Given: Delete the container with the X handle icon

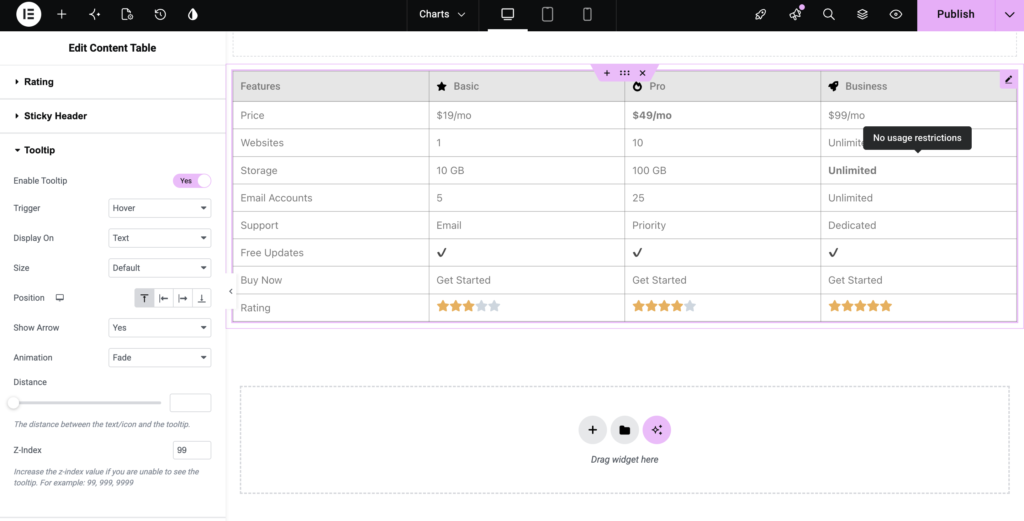Looking at the screenshot, I should pos(643,73).
